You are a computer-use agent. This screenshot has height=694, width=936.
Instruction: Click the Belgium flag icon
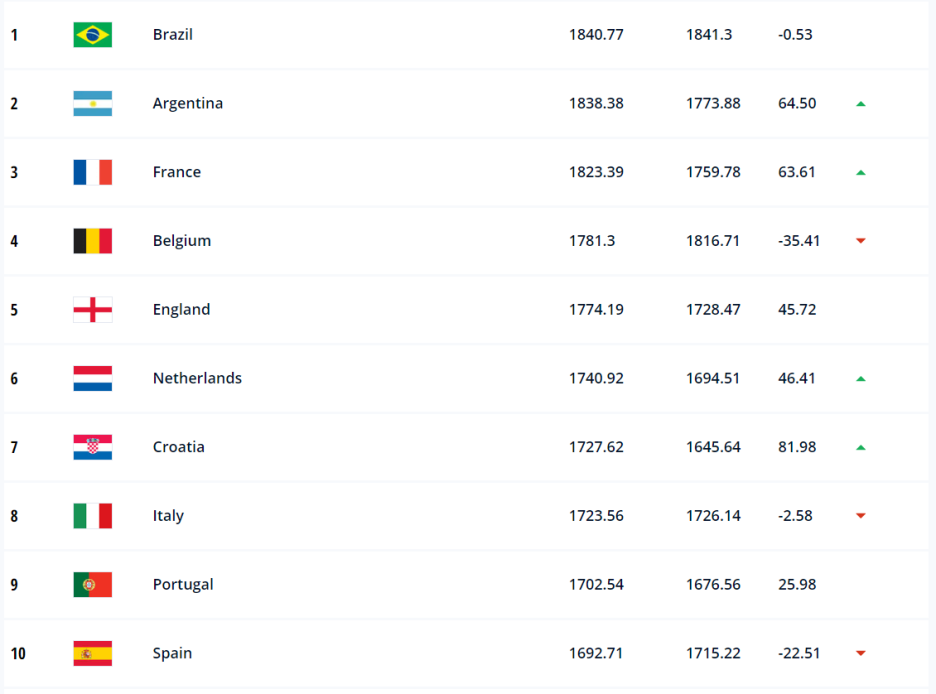click(93, 241)
